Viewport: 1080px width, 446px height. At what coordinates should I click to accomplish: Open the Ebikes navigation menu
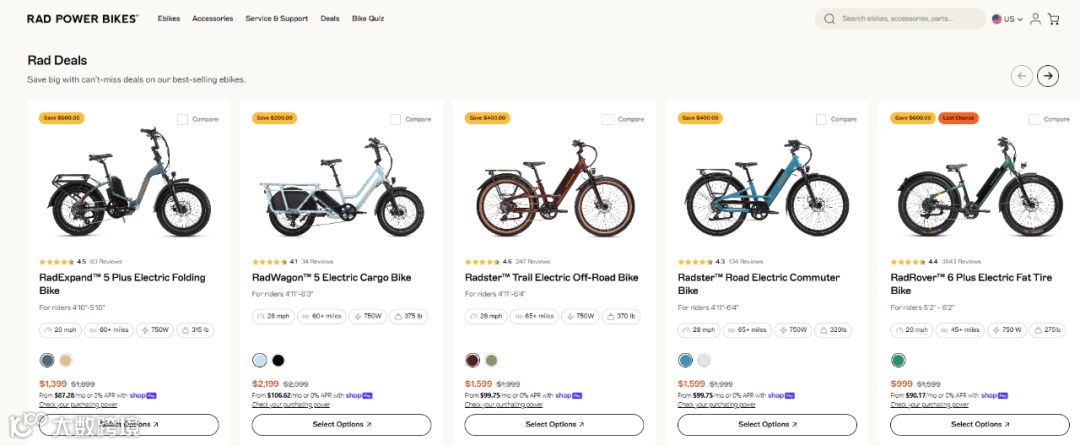[169, 19]
